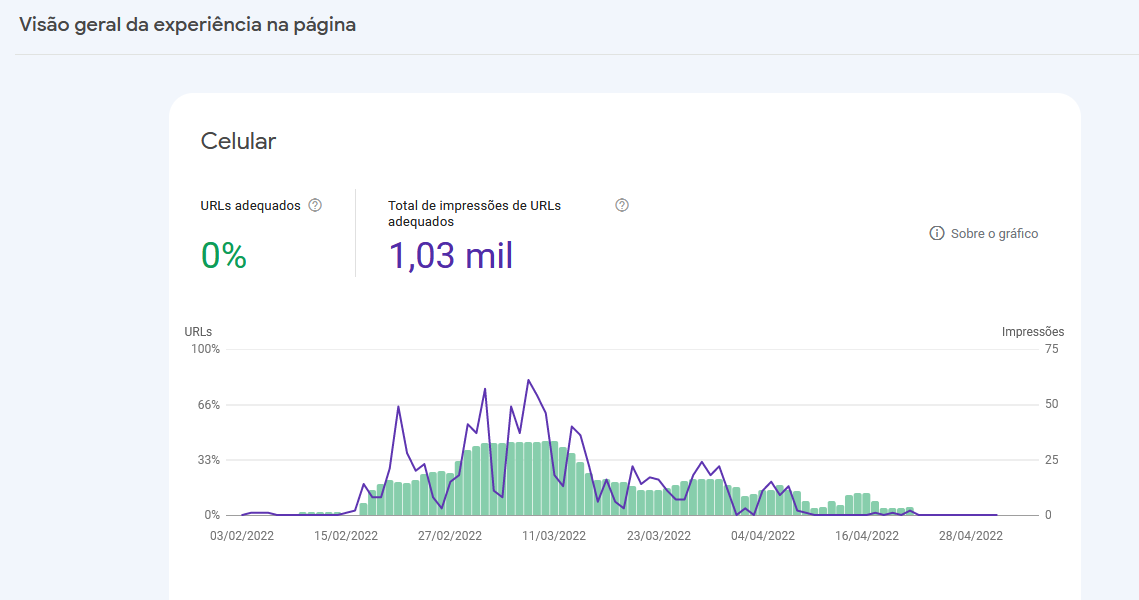1139x600 pixels.
Task: Select the 04/04/2022 axis date
Action: click(763, 535)
